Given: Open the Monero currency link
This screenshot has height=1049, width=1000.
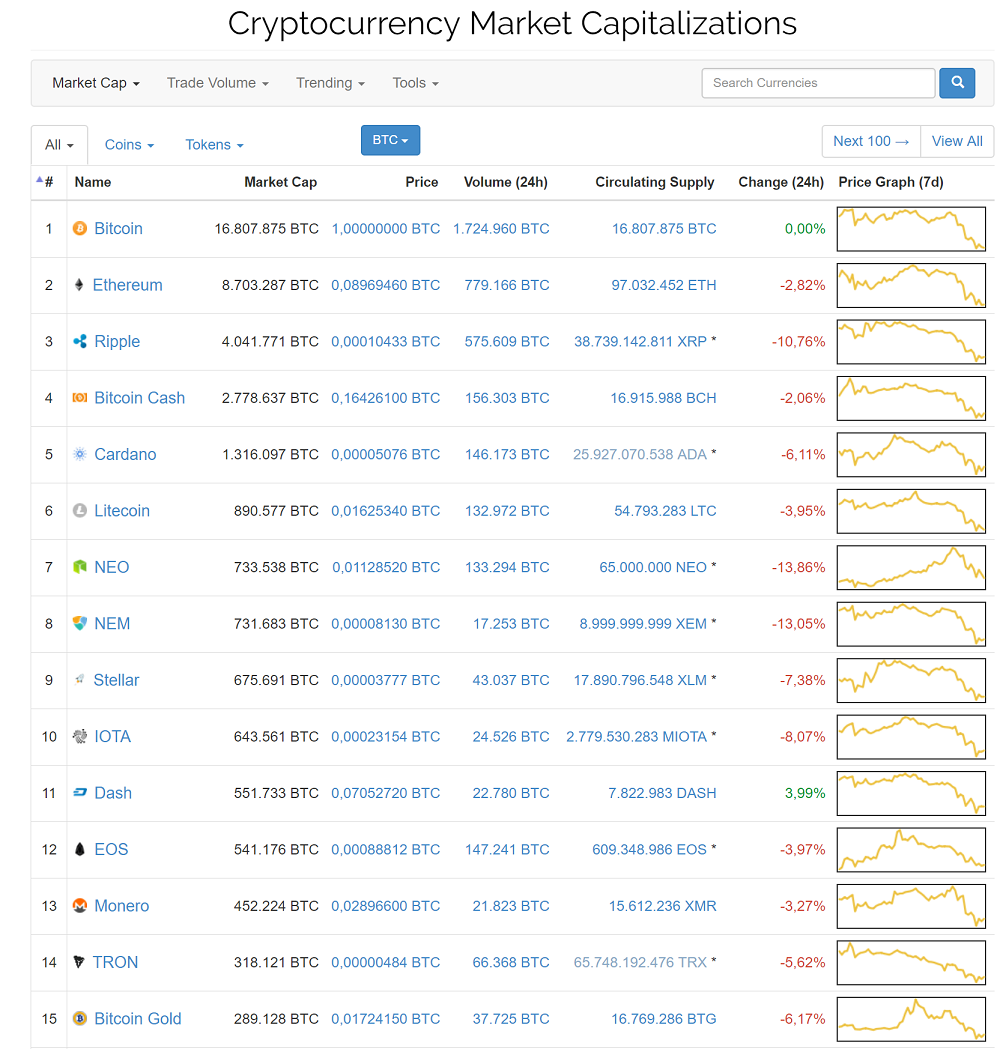Looking at the screenshot, I should click(x=122, y=906).
